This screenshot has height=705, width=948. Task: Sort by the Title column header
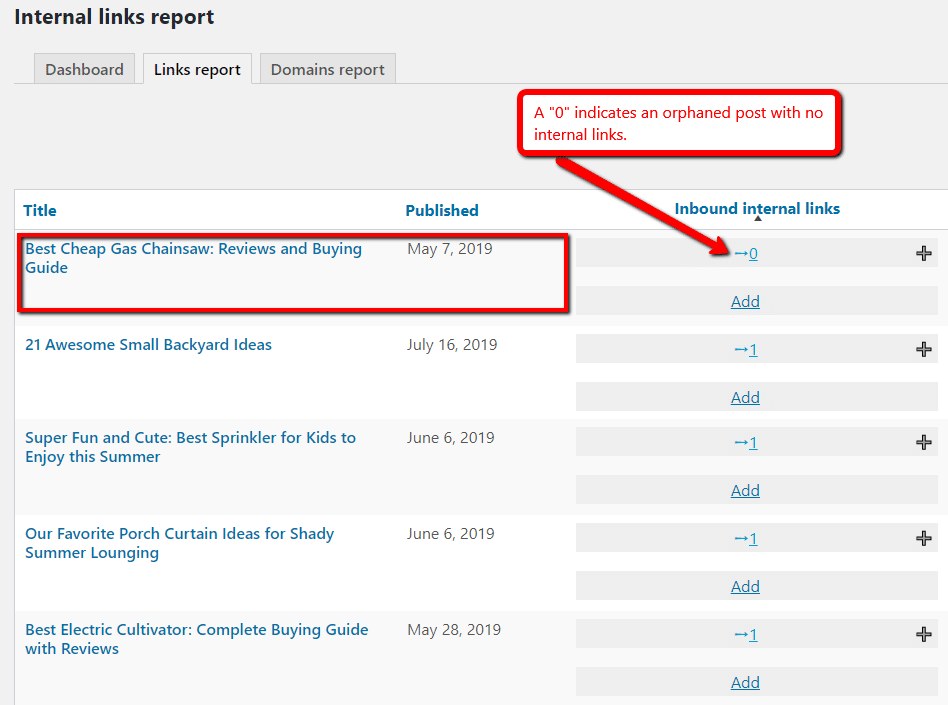click(x=40, y=210)
